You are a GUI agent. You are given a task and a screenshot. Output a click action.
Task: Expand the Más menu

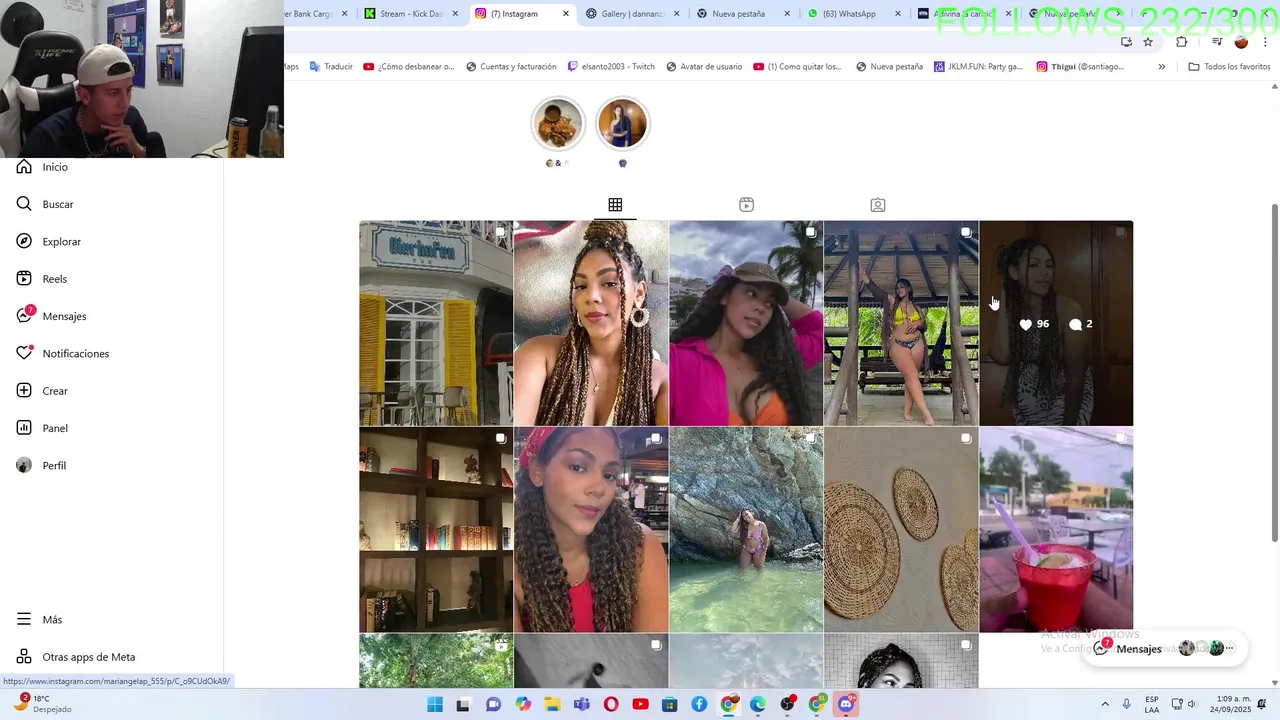(39, 620)
